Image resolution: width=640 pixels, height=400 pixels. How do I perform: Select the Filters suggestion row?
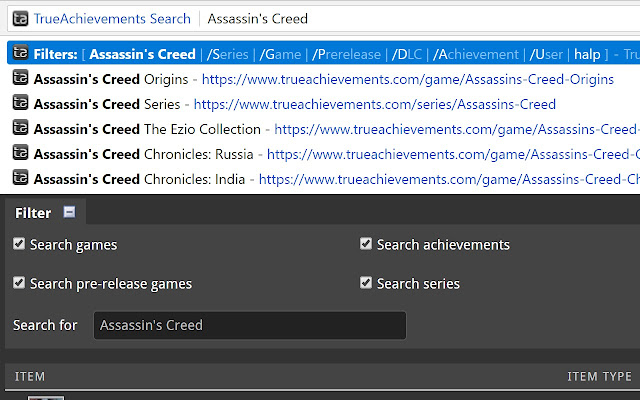[x=323, y=53]
